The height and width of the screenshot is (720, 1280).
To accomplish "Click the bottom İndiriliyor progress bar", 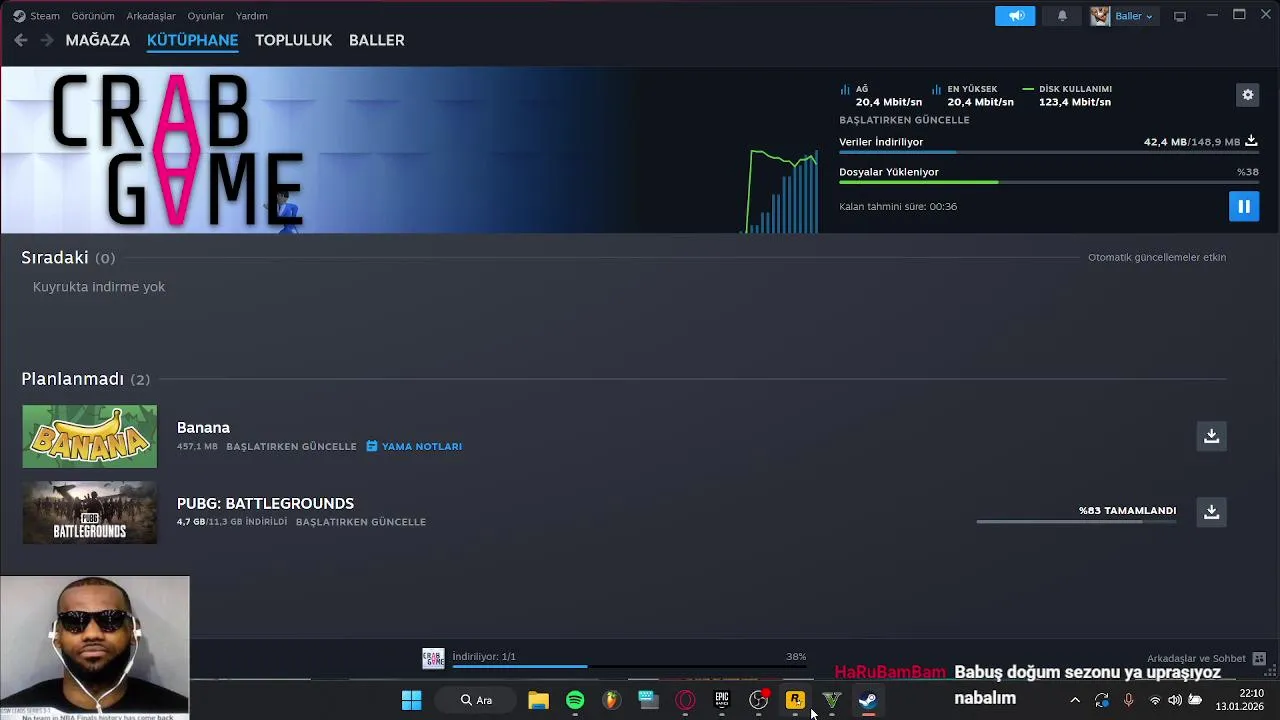I will point(629,666).
